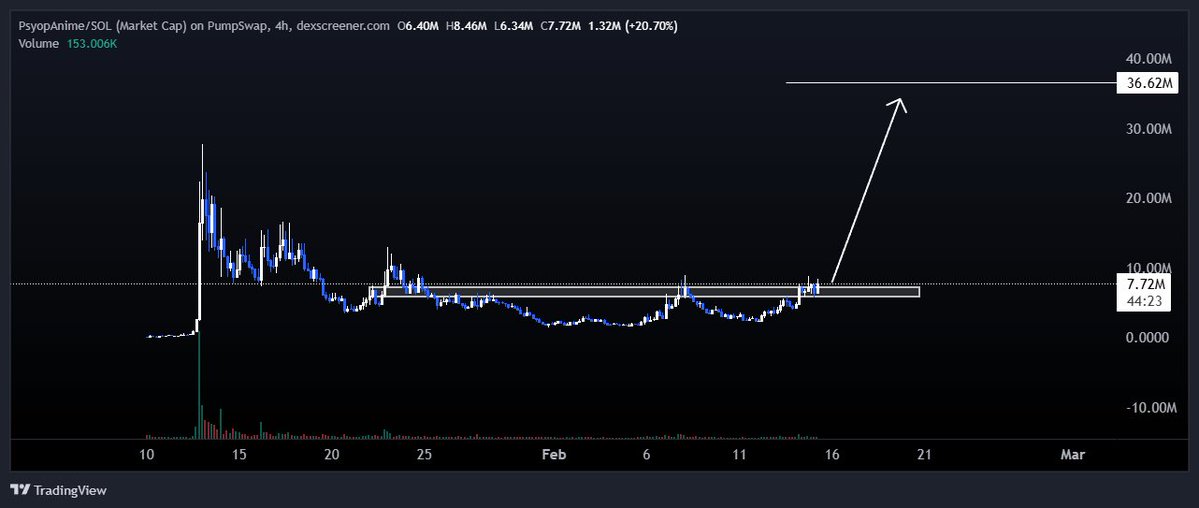Click the 20.00M price axis label
1199x508 pixels.
pos(1148,198)
